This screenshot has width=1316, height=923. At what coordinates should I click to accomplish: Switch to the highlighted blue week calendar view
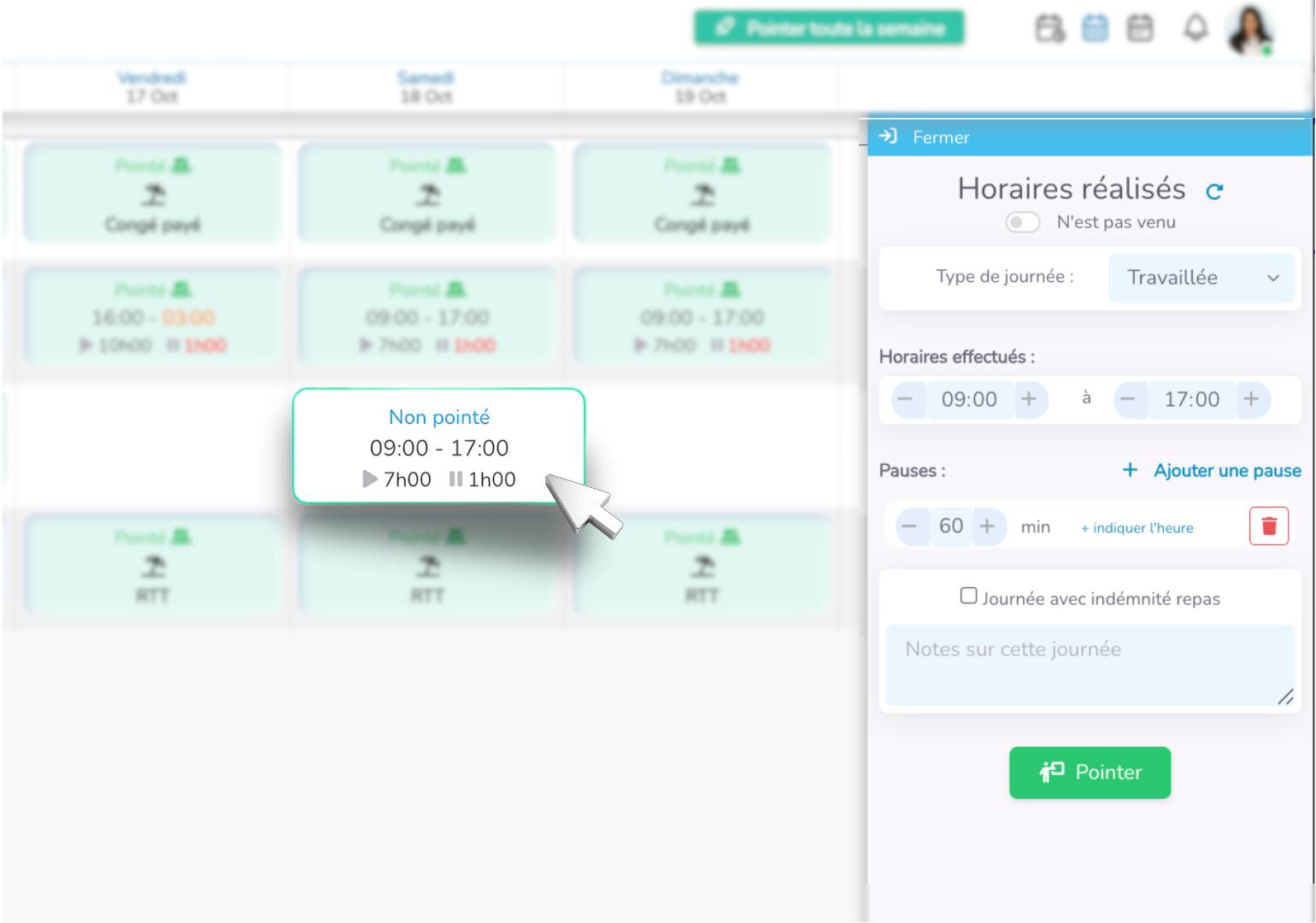pyautogui.click(x=1095, y=28)
